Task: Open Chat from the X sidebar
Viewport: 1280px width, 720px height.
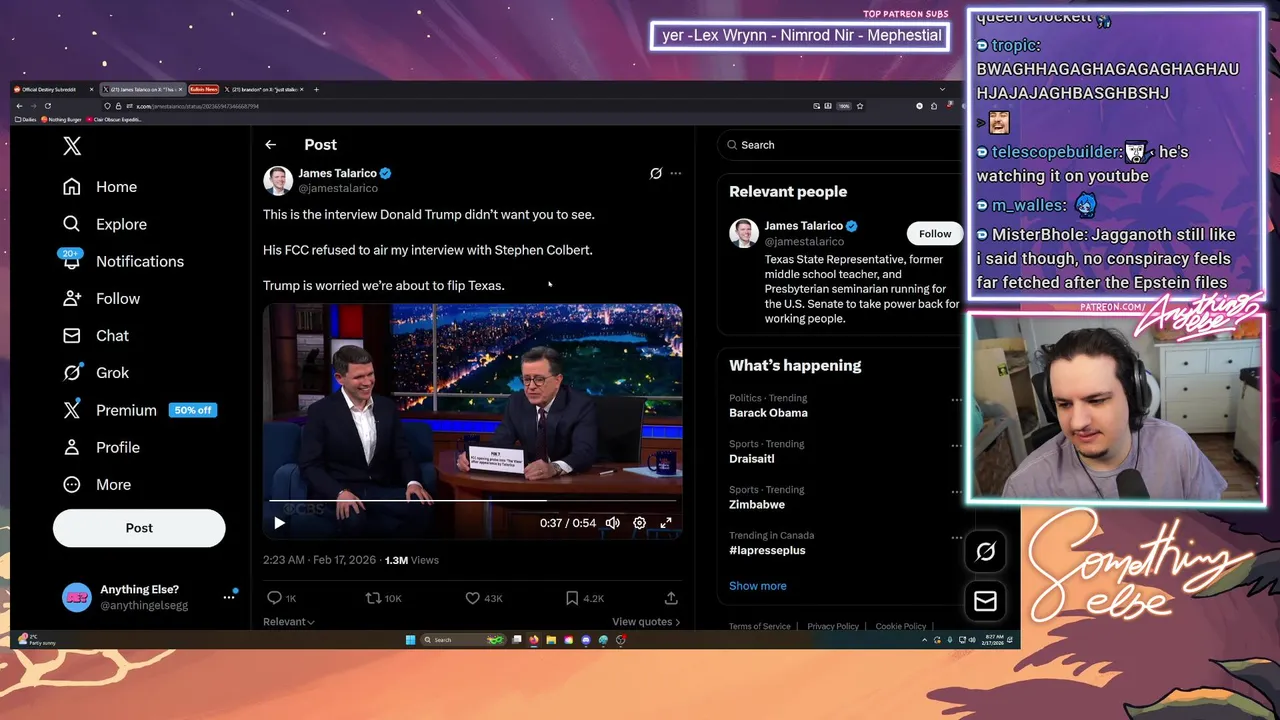Action: [x=96, y=335]
